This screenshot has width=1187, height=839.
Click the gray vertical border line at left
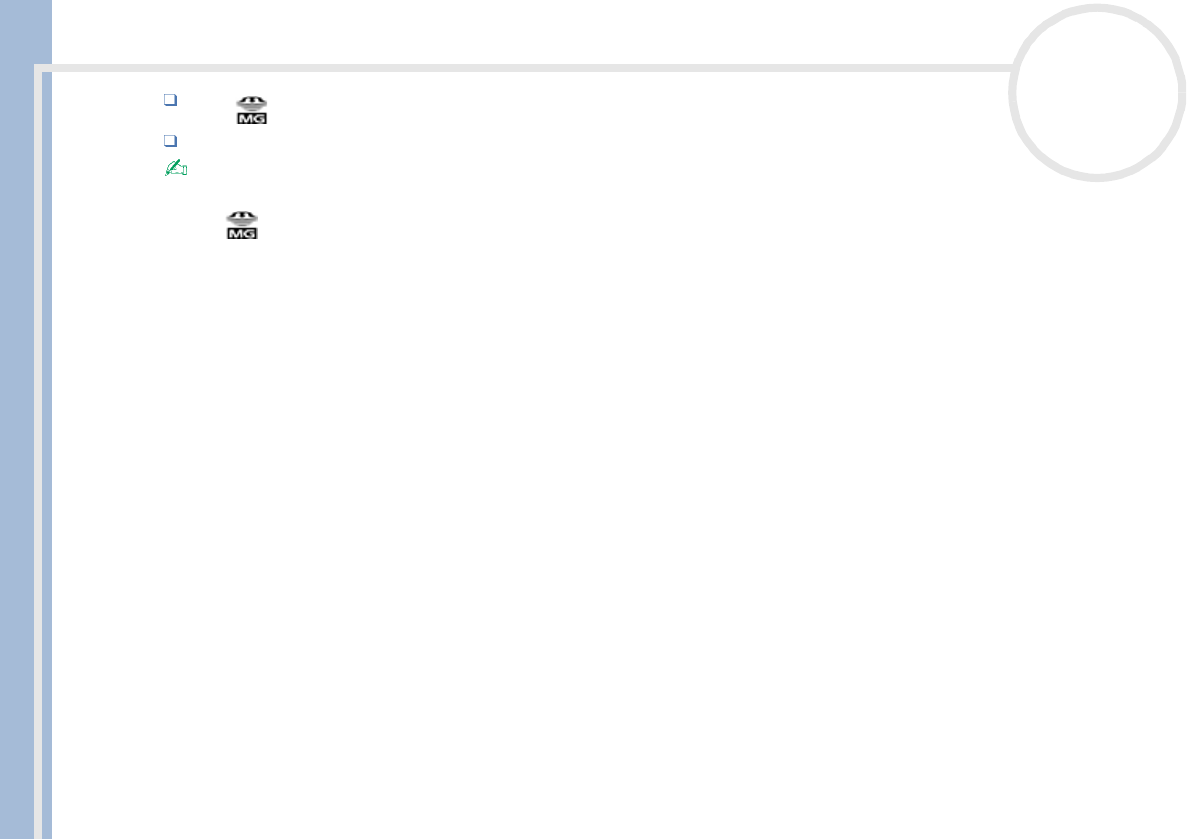click(38, 454)
